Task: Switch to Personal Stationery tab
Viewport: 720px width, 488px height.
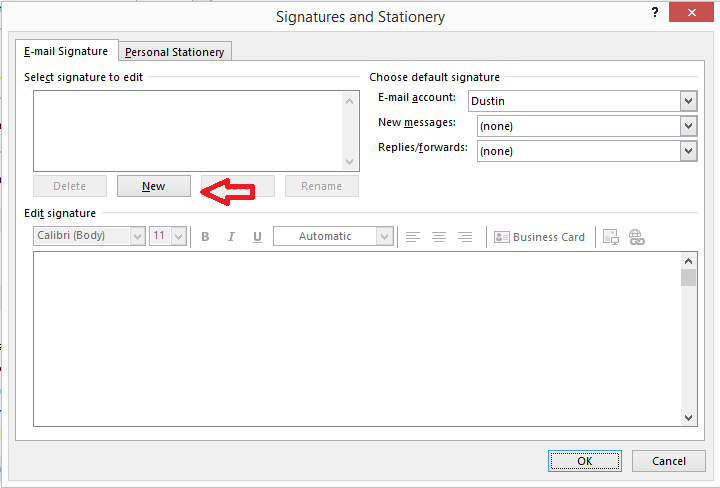Action: pyautogui.click(x=175, y=52)
